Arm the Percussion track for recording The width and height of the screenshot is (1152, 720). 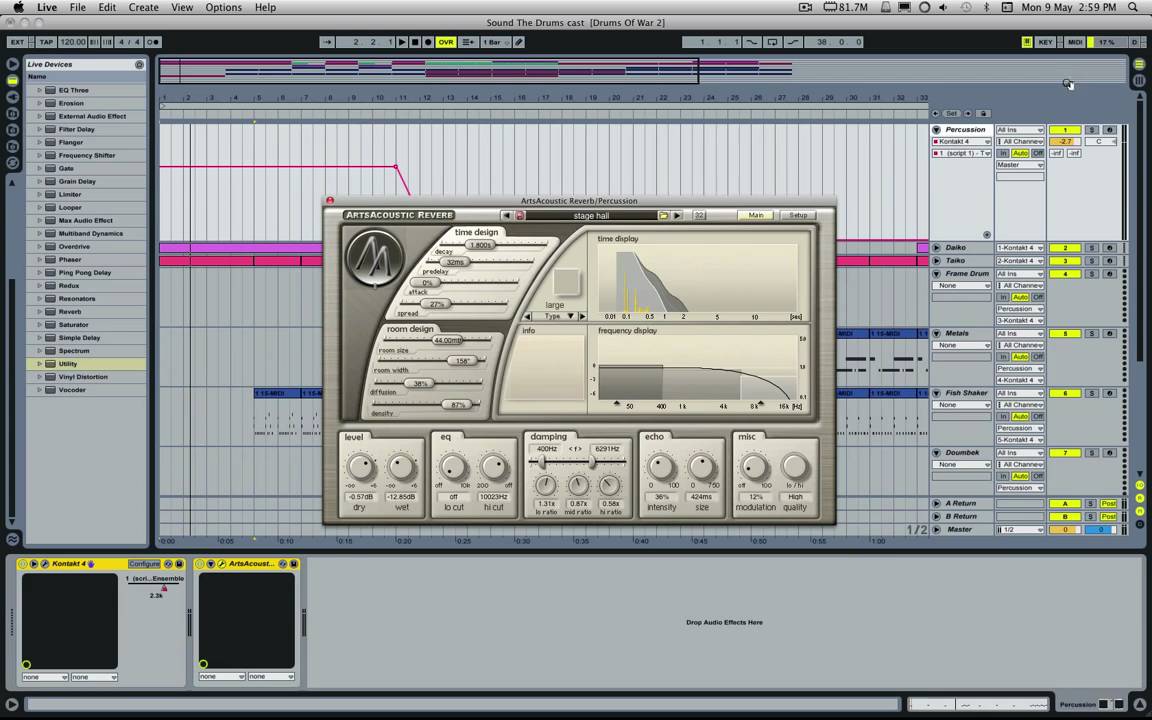point(1109,129)
